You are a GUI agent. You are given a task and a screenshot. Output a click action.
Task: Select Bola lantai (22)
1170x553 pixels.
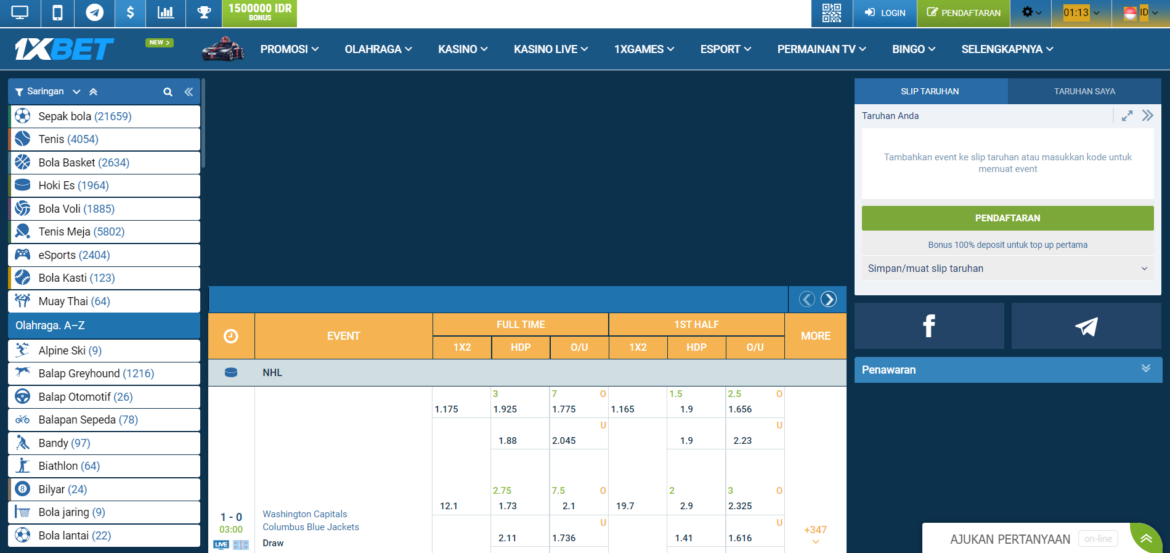[x=104, y=536]
